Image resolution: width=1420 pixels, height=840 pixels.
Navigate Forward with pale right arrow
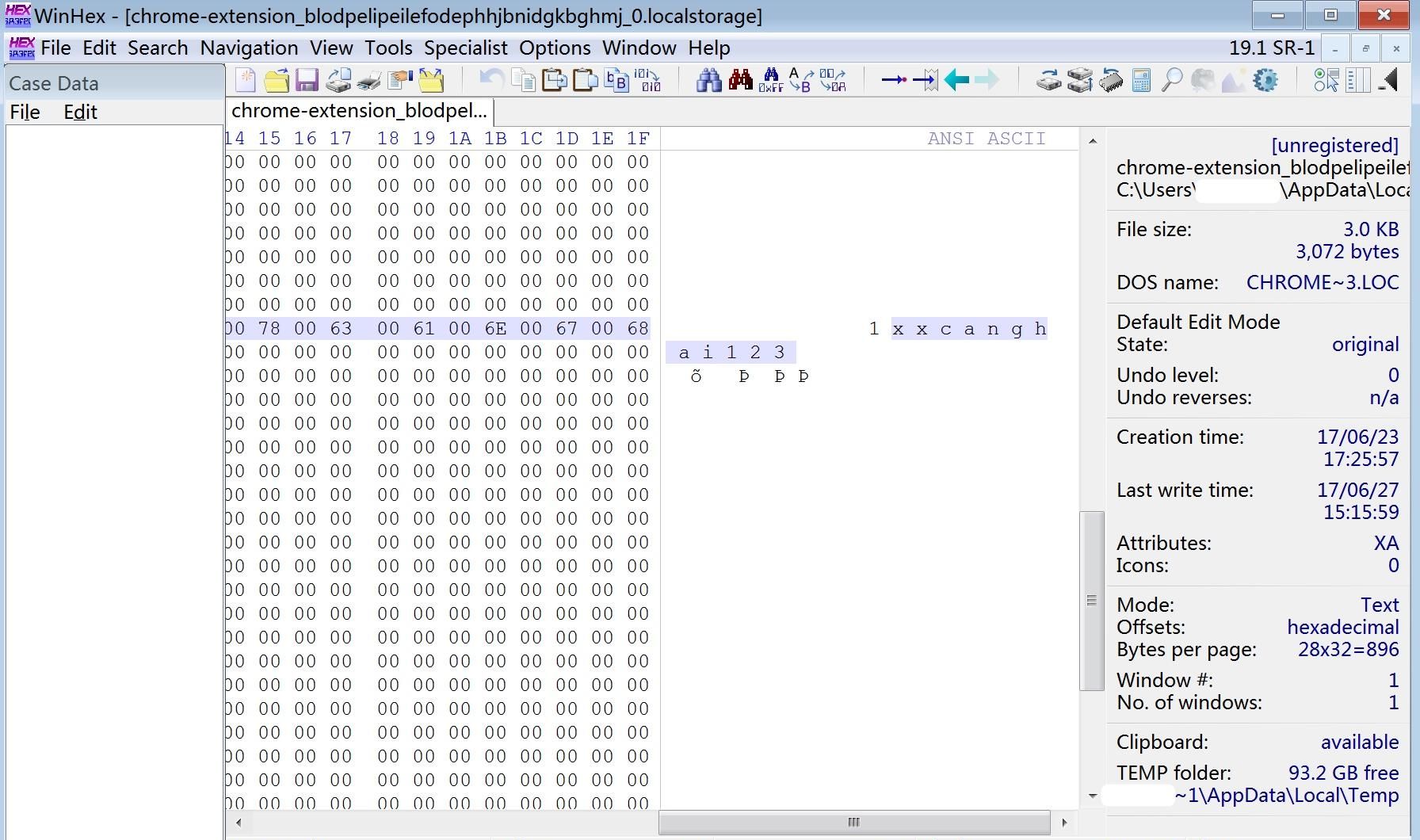(x=987, y=80)
